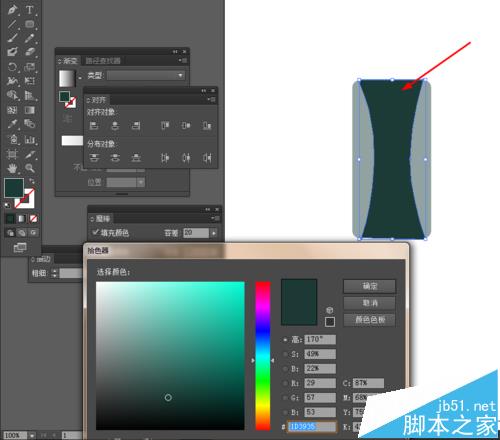Select the Line Segment tool
This screenshot has width=500, height=440.
[x=12, y=24]
